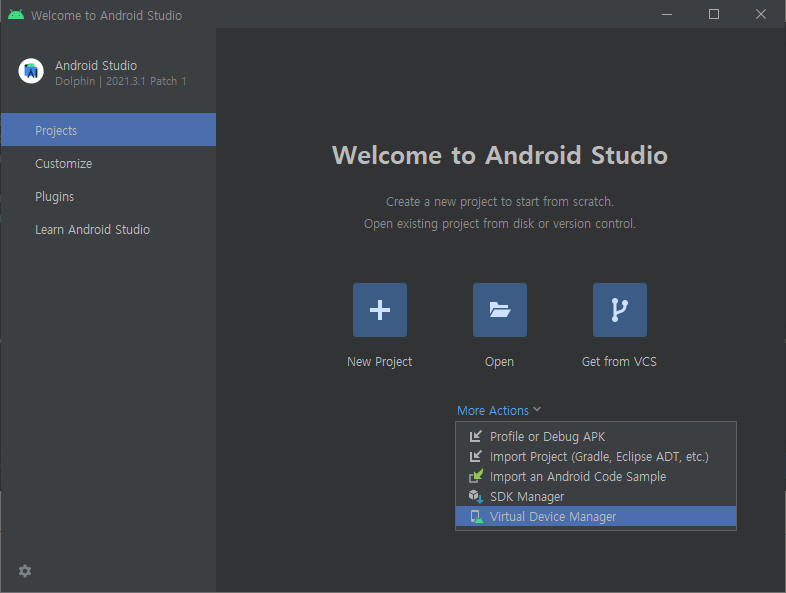Click the Get from VCS branch icon
The image size is (786, 593).
(620, 310)
